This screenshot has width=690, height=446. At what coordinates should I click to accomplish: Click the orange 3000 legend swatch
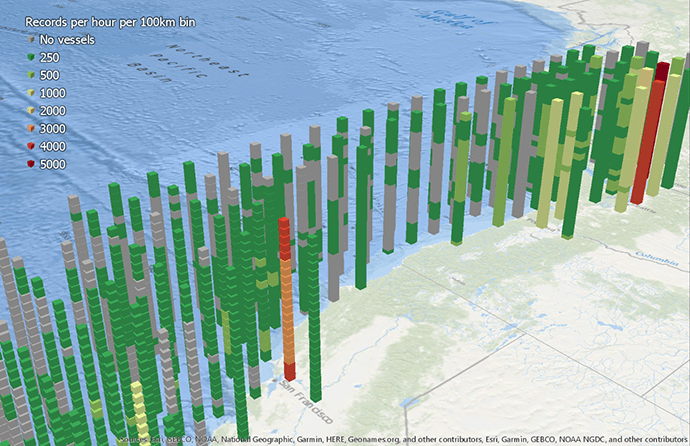click(x=31, y=128)
